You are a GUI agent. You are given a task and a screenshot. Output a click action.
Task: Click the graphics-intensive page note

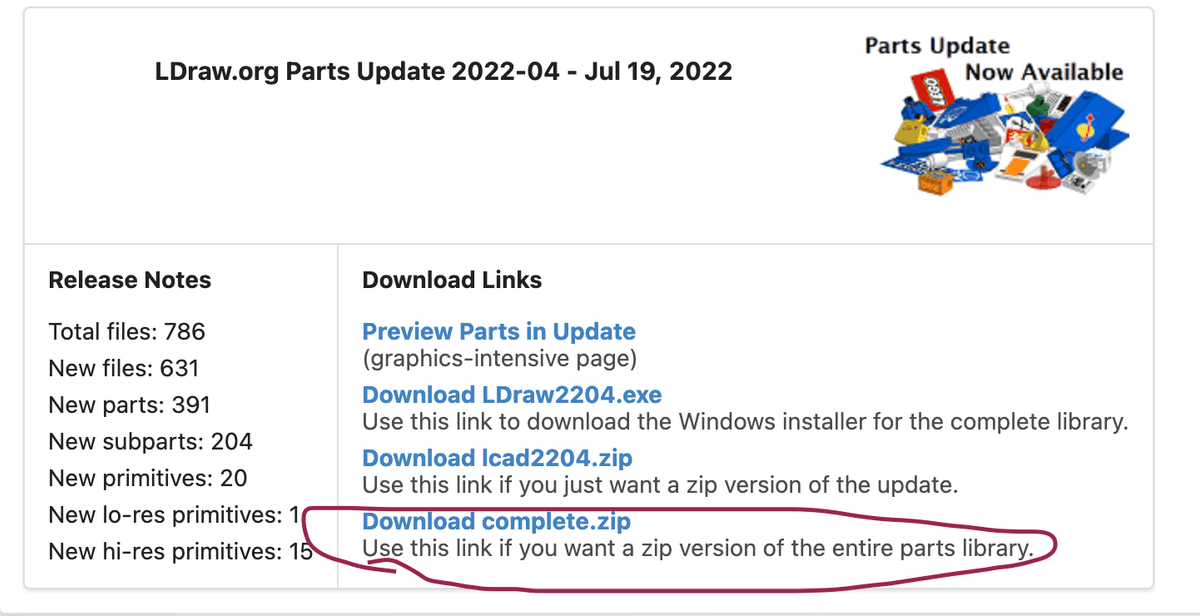coord(499,357)
